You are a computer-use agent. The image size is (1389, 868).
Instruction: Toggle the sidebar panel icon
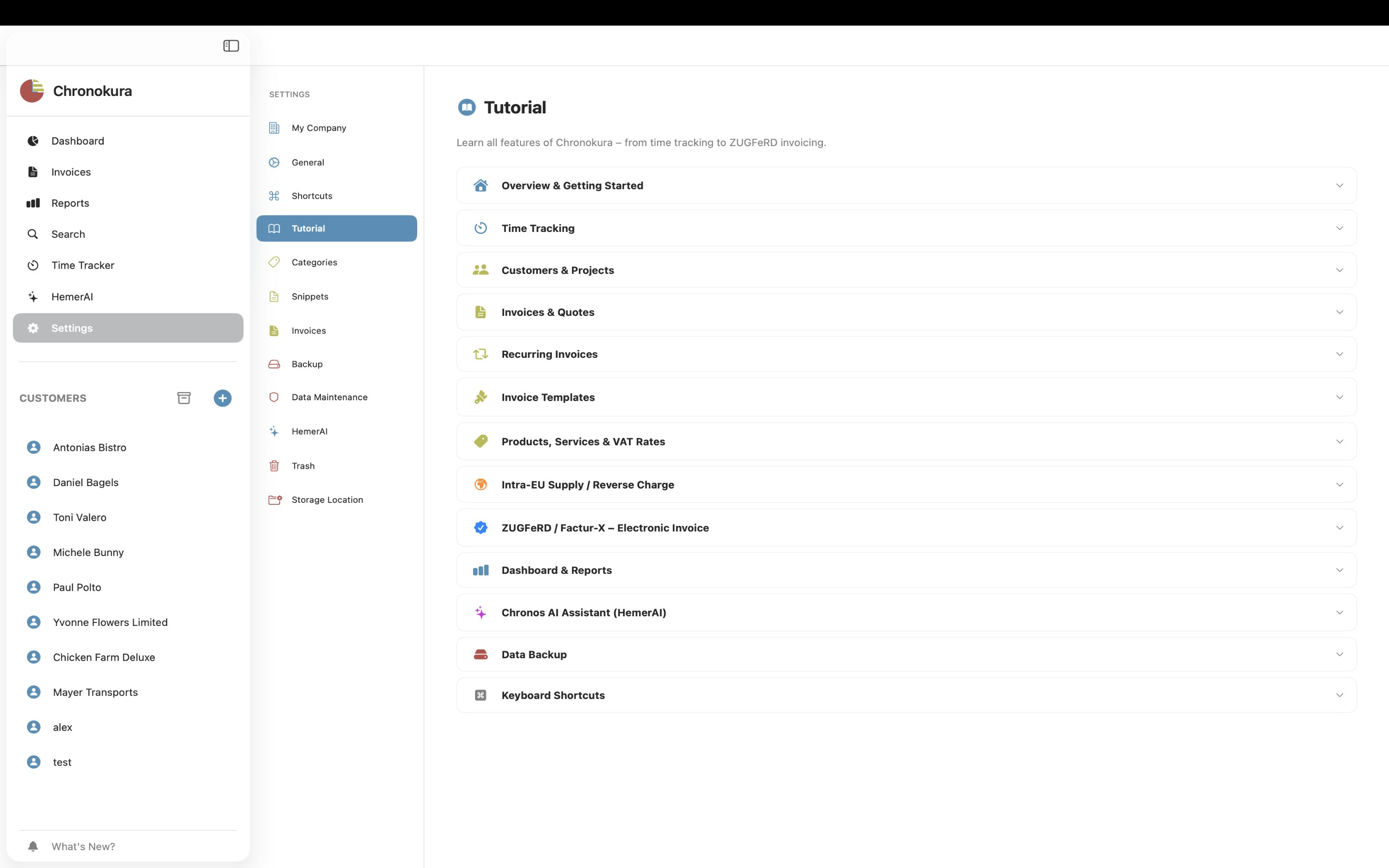pyautogui.click(x=231, y=46)
